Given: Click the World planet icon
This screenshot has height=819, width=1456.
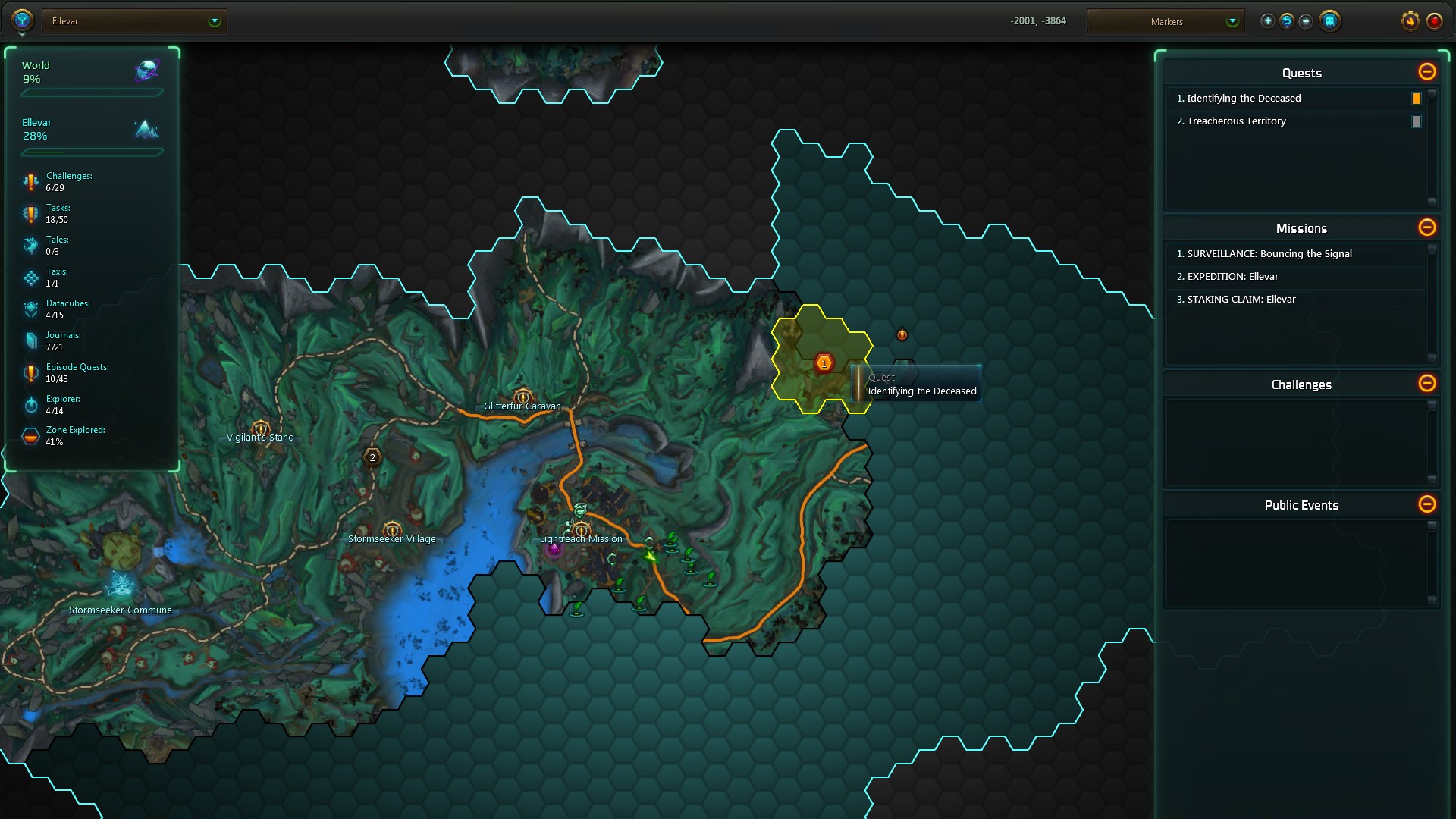Looking at the screenshot, I should [x=146, y=71].
